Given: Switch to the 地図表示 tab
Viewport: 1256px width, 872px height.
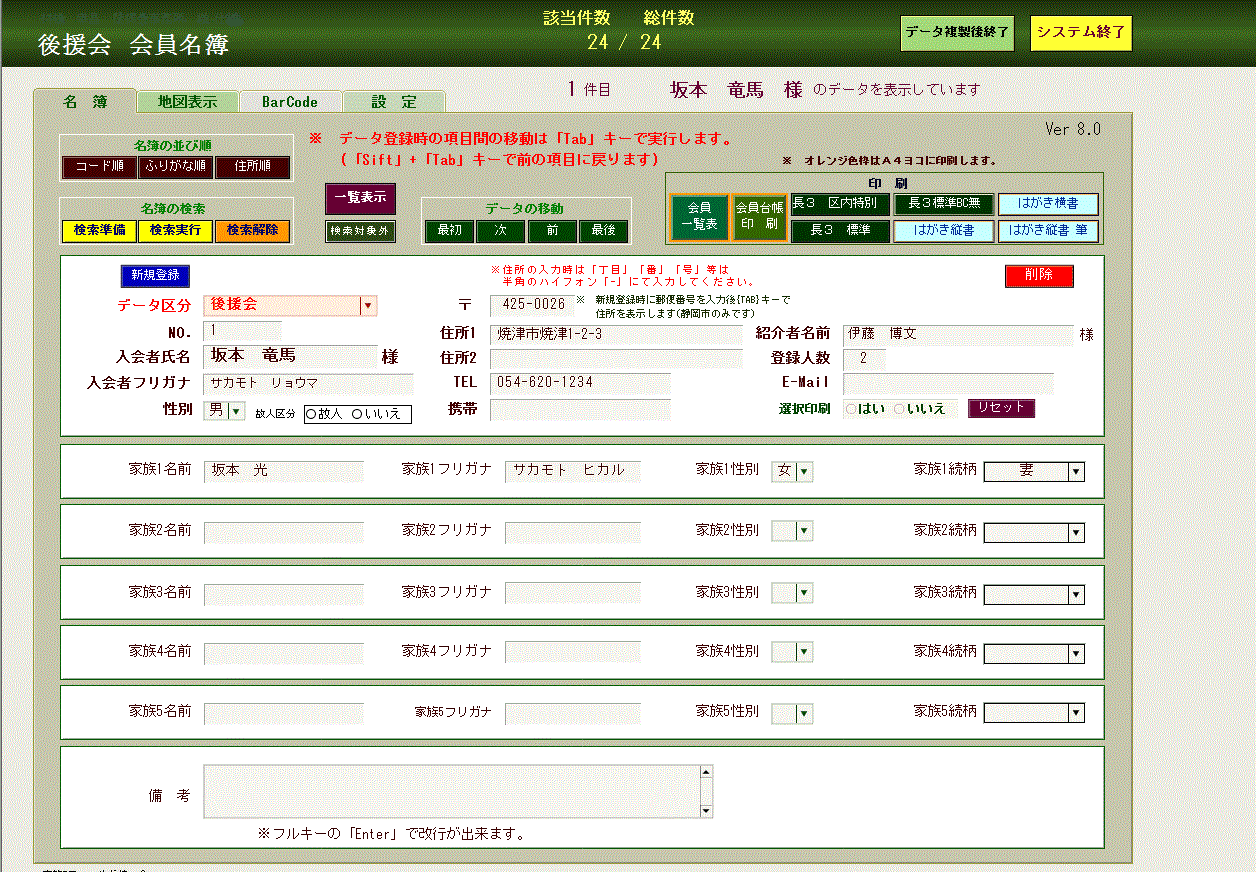Looking at the screenshot, I should (187, 101).
